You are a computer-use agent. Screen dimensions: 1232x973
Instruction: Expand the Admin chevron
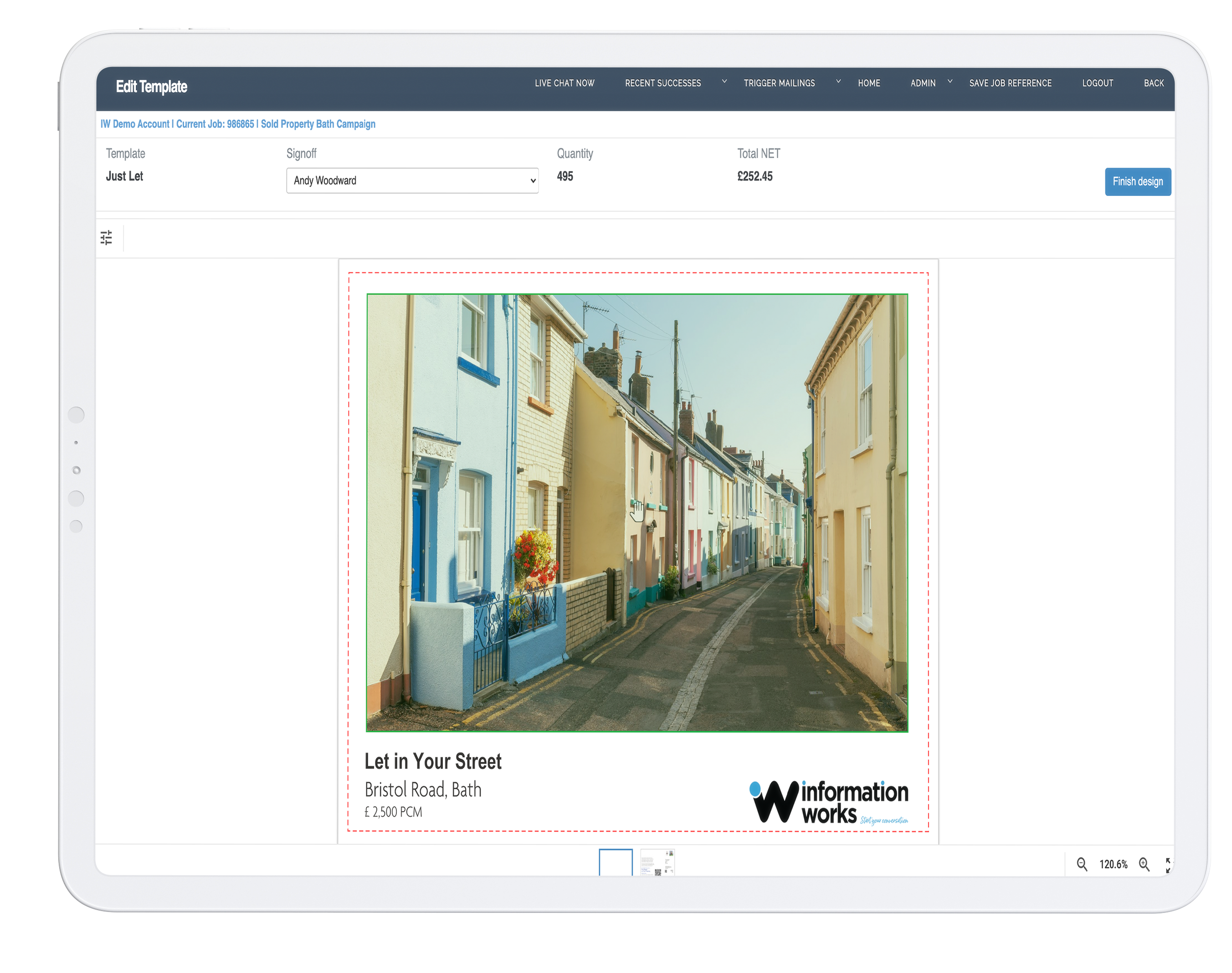[950, 82]
